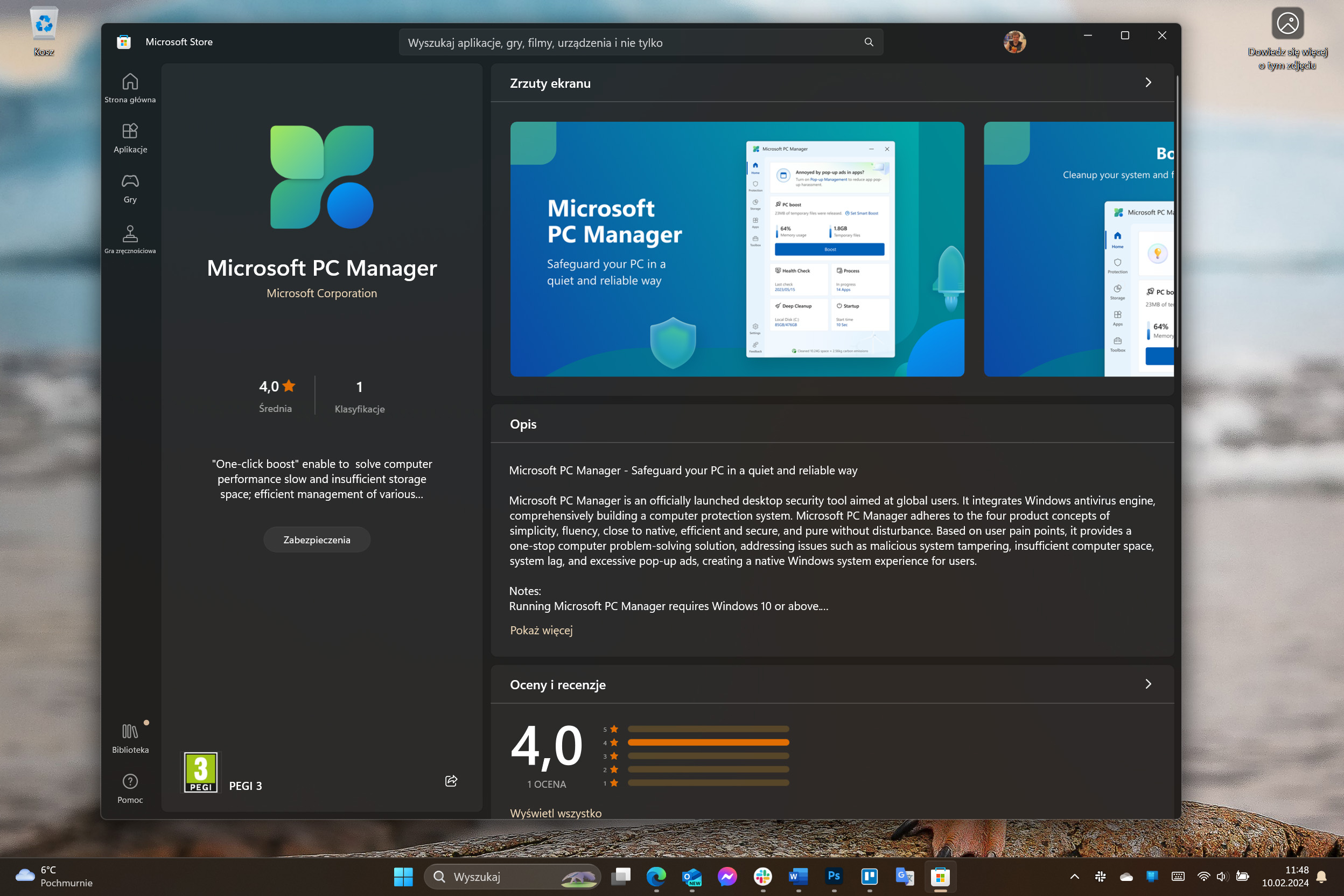Click the 1-star rating bar

coord(708,783)
